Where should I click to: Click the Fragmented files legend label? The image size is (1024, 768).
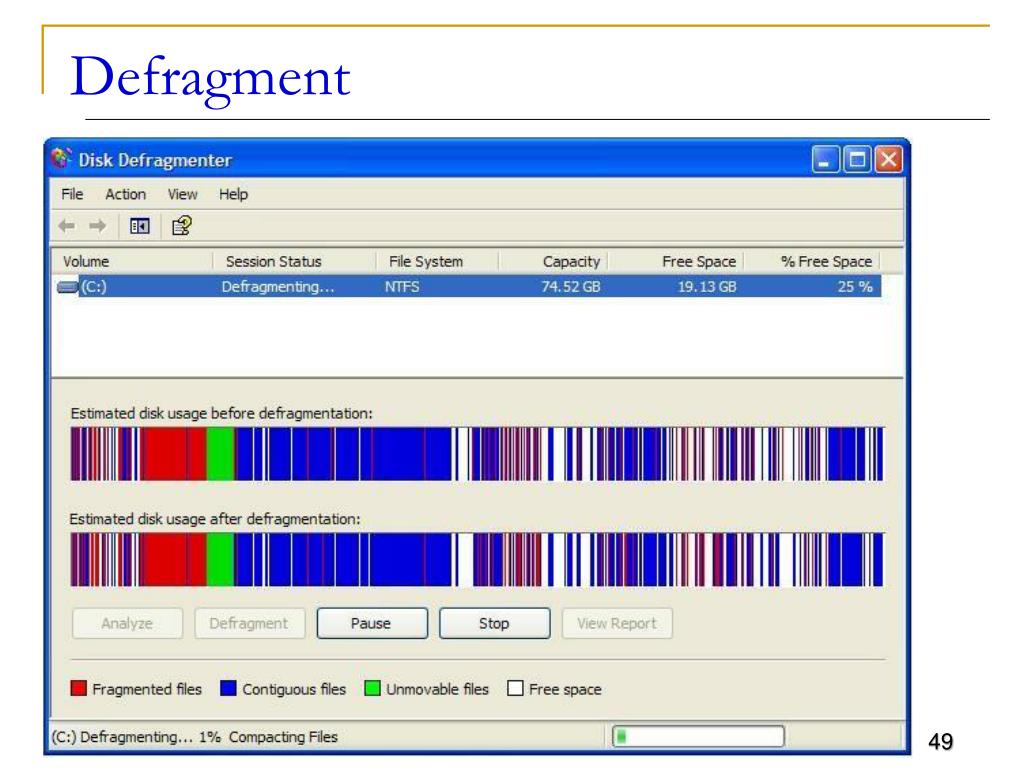tap(147, 689)
